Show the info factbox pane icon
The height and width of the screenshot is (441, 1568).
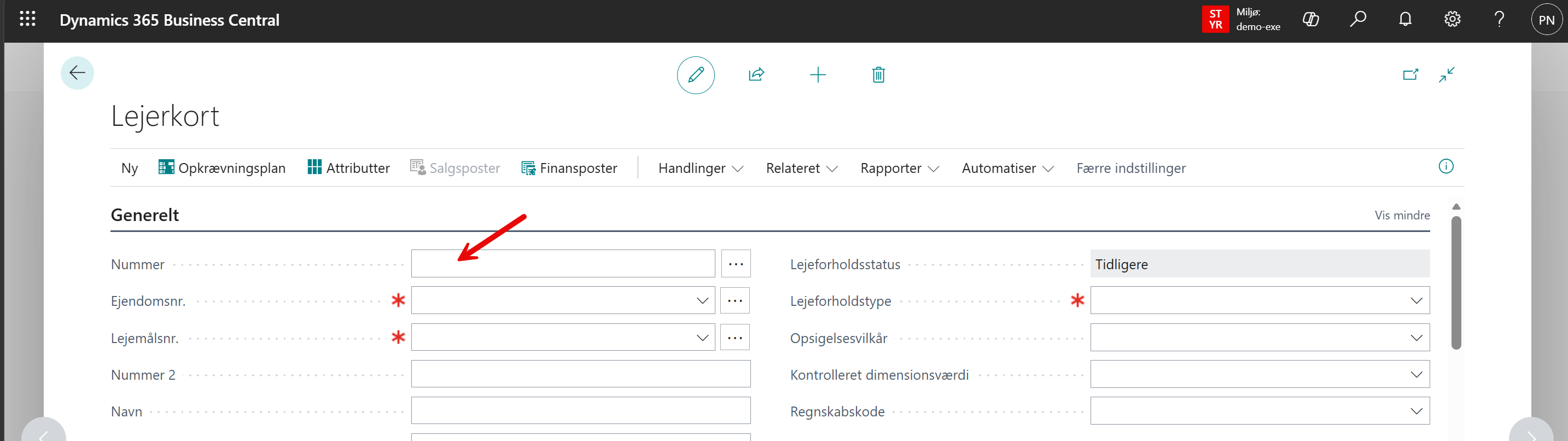pos(1445,166)
